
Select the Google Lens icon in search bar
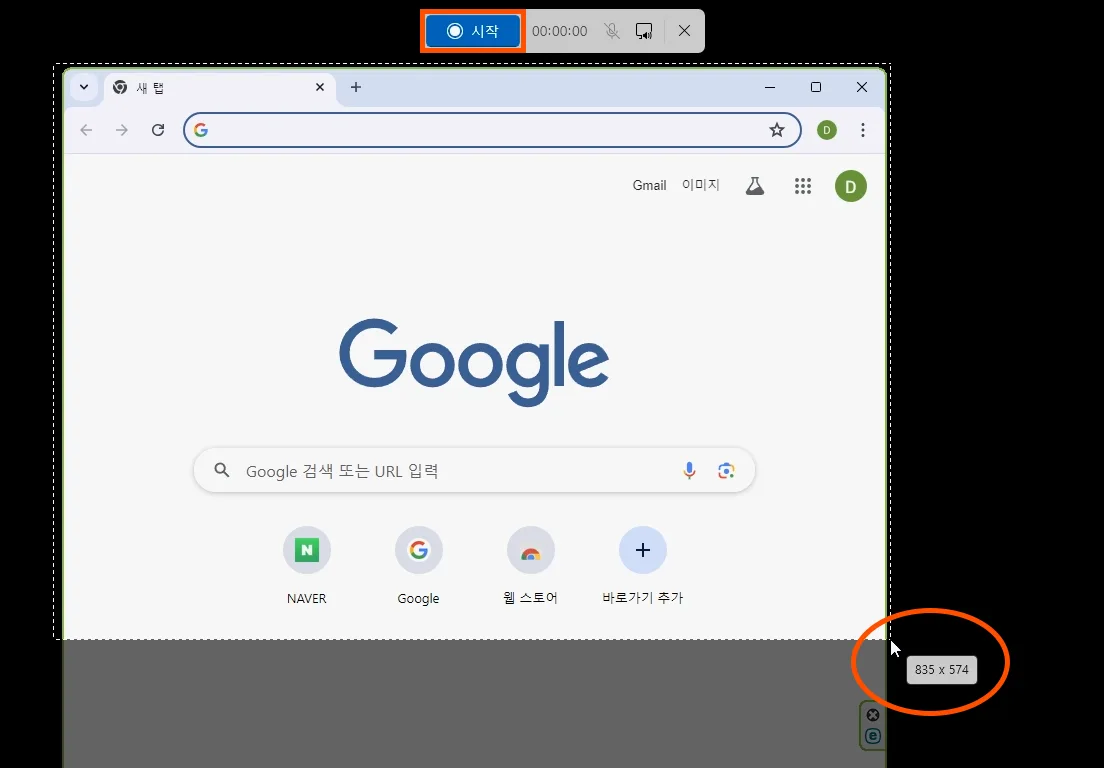(726, 470)
